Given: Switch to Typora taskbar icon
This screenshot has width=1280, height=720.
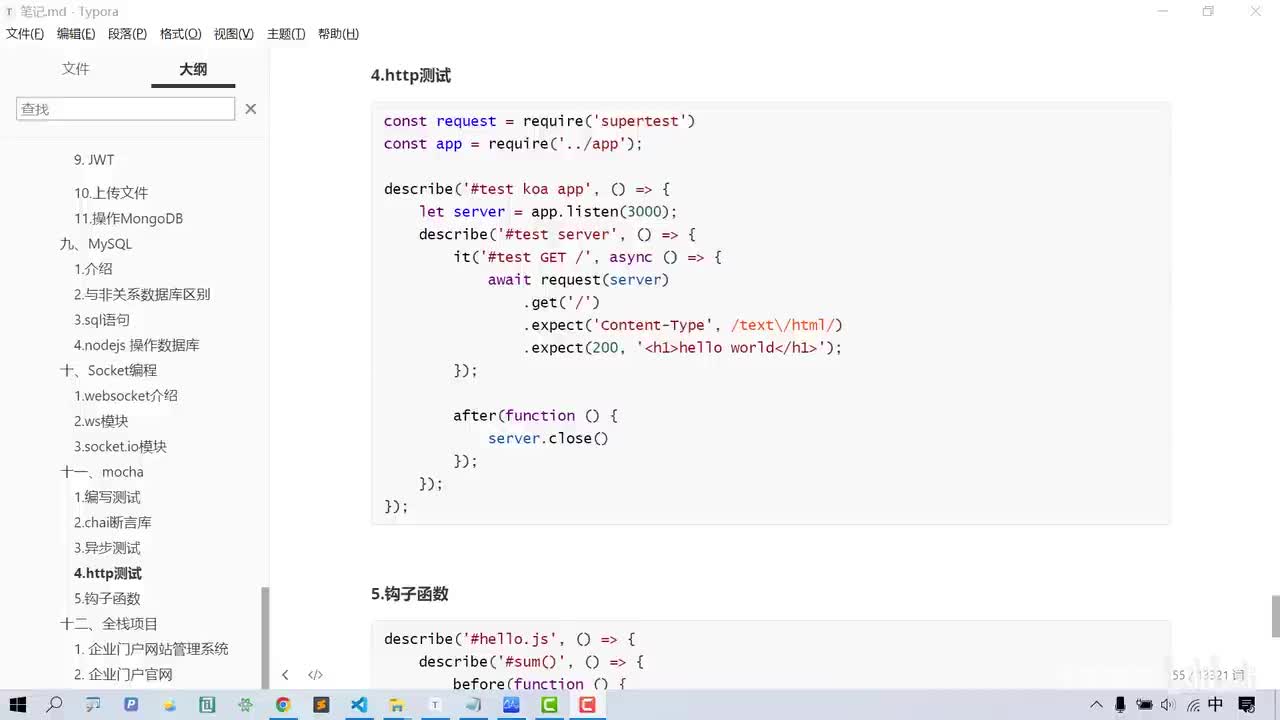Looking at the screenshot, I should pos(435,705).
